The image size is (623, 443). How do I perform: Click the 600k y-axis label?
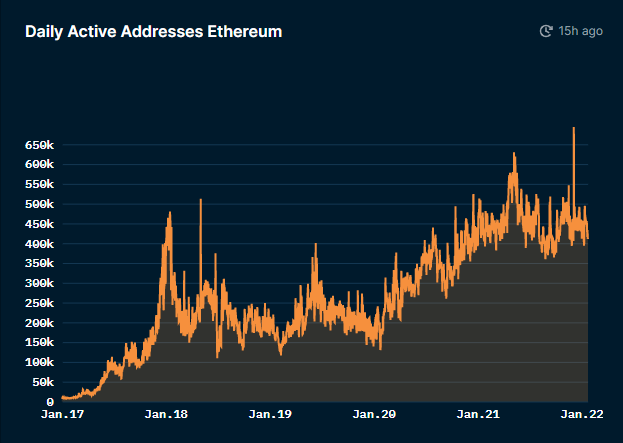(x=39, y=164)
